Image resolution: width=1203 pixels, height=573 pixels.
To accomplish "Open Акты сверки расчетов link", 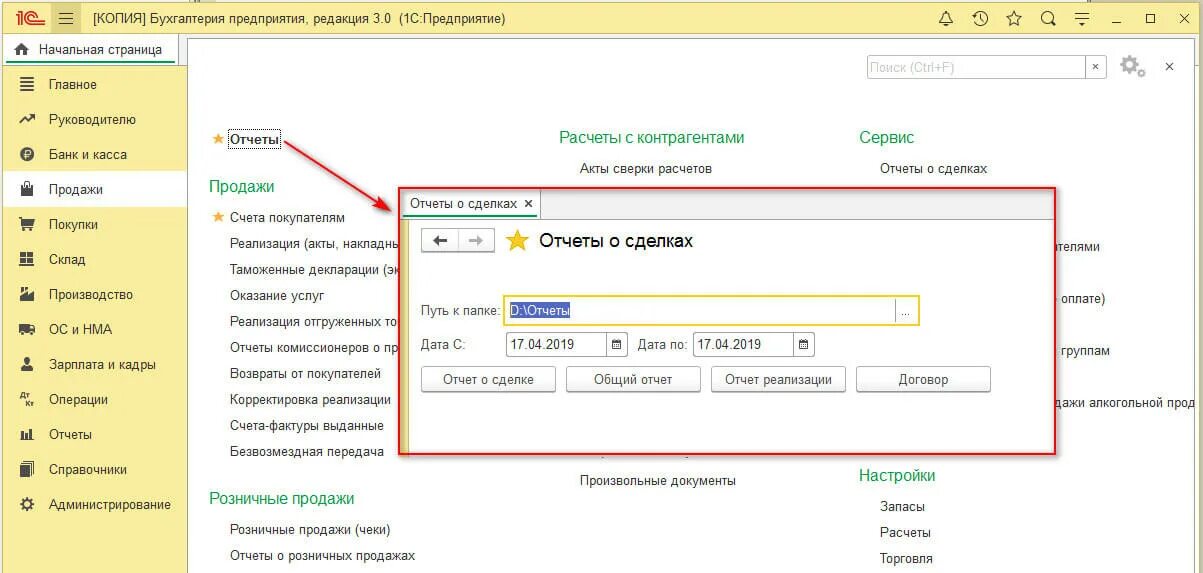I will 646,168.
